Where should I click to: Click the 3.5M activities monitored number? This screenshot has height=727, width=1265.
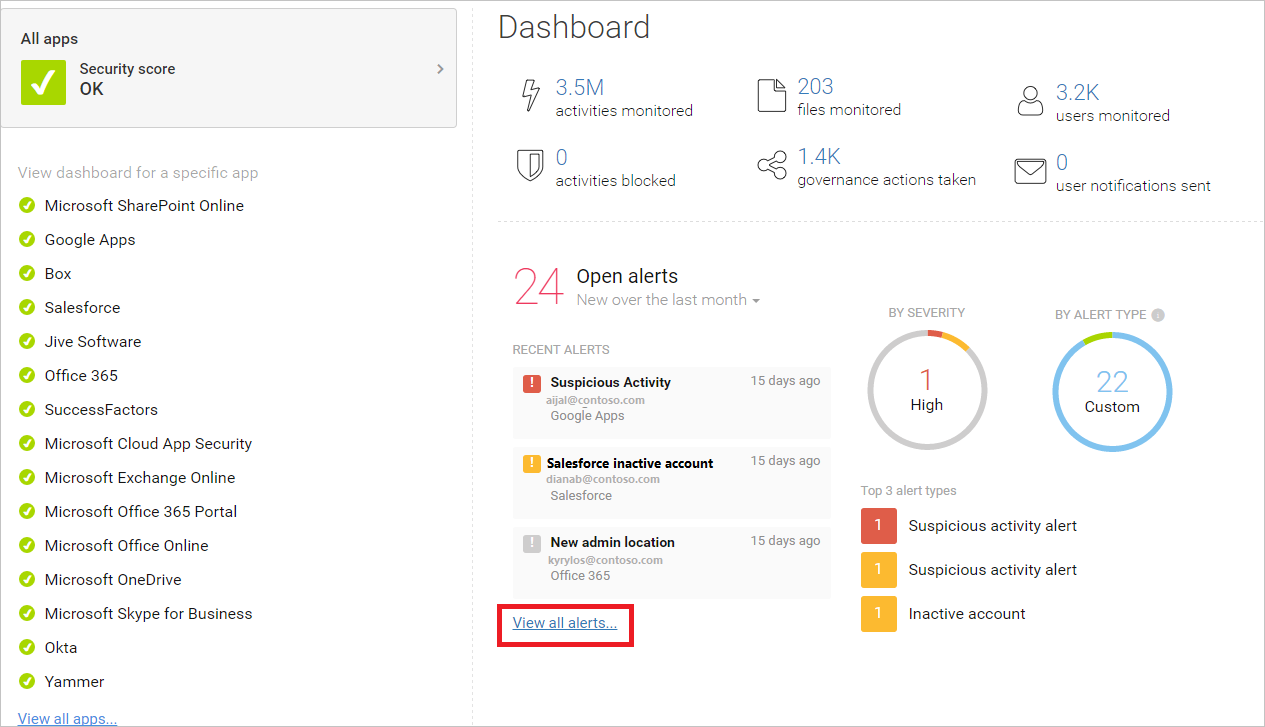coord(580,88)
